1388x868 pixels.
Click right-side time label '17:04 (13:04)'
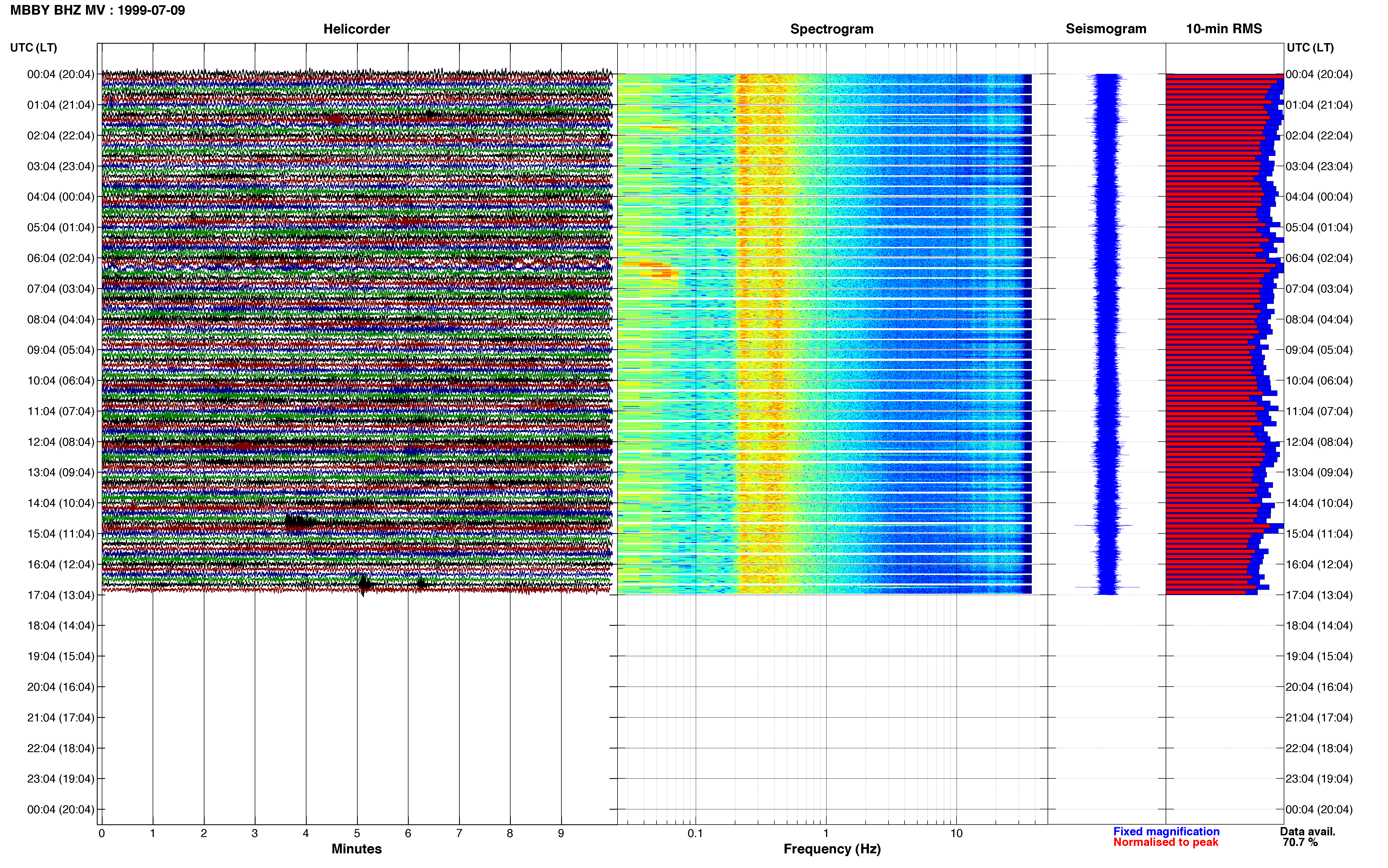pos(1319,595)
